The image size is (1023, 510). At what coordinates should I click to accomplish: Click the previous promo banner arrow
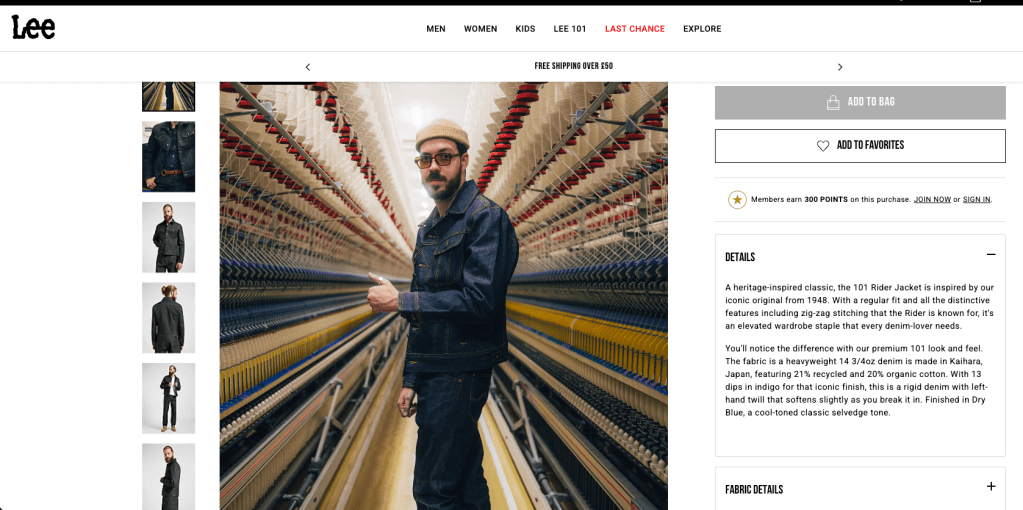tap(308, 67)
